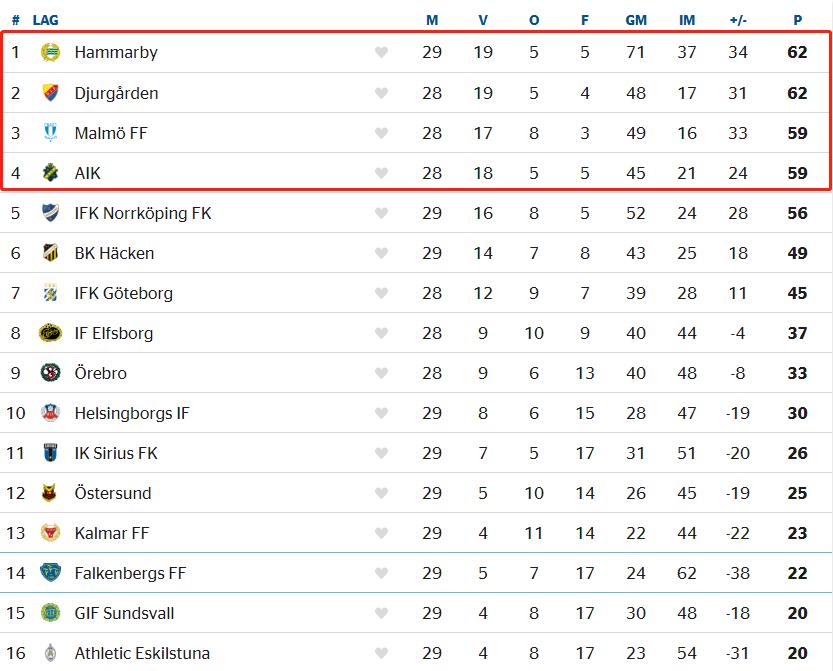833x671 pixels.
Task: Sort table by the P points column
Action: pyautogui.click(x=797, y=20)
